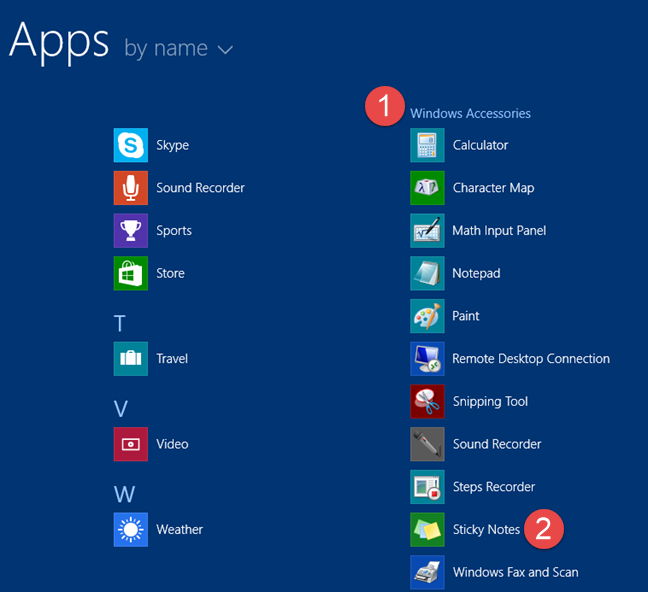Image resolution: width=648 pixels, height=592 pixels.
Task: Launch the Travel suitcase icon
Action: pyautogui.click(x=131, y=359)
